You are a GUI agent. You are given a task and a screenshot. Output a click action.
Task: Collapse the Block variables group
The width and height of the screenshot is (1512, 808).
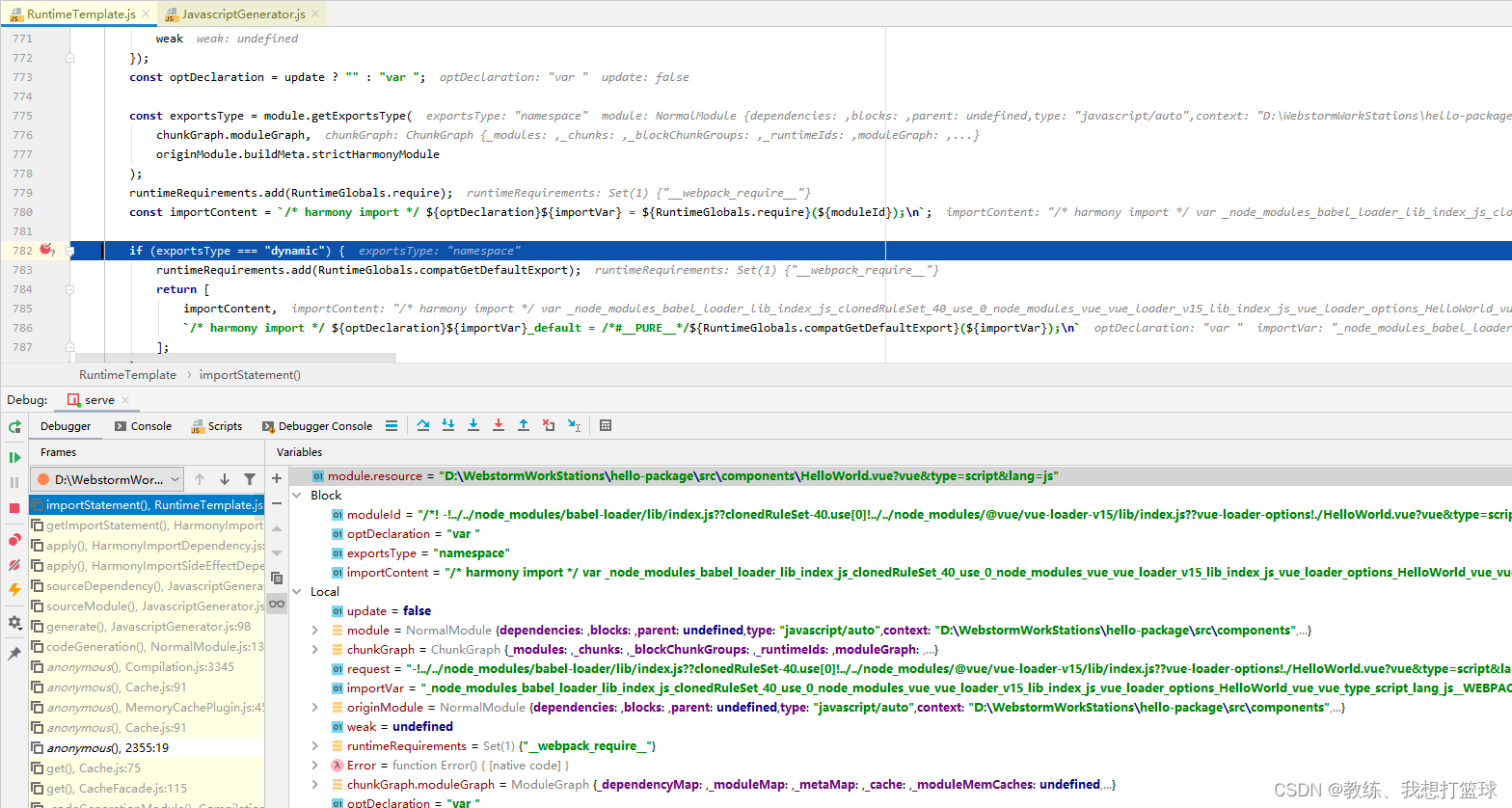[296, 496]
